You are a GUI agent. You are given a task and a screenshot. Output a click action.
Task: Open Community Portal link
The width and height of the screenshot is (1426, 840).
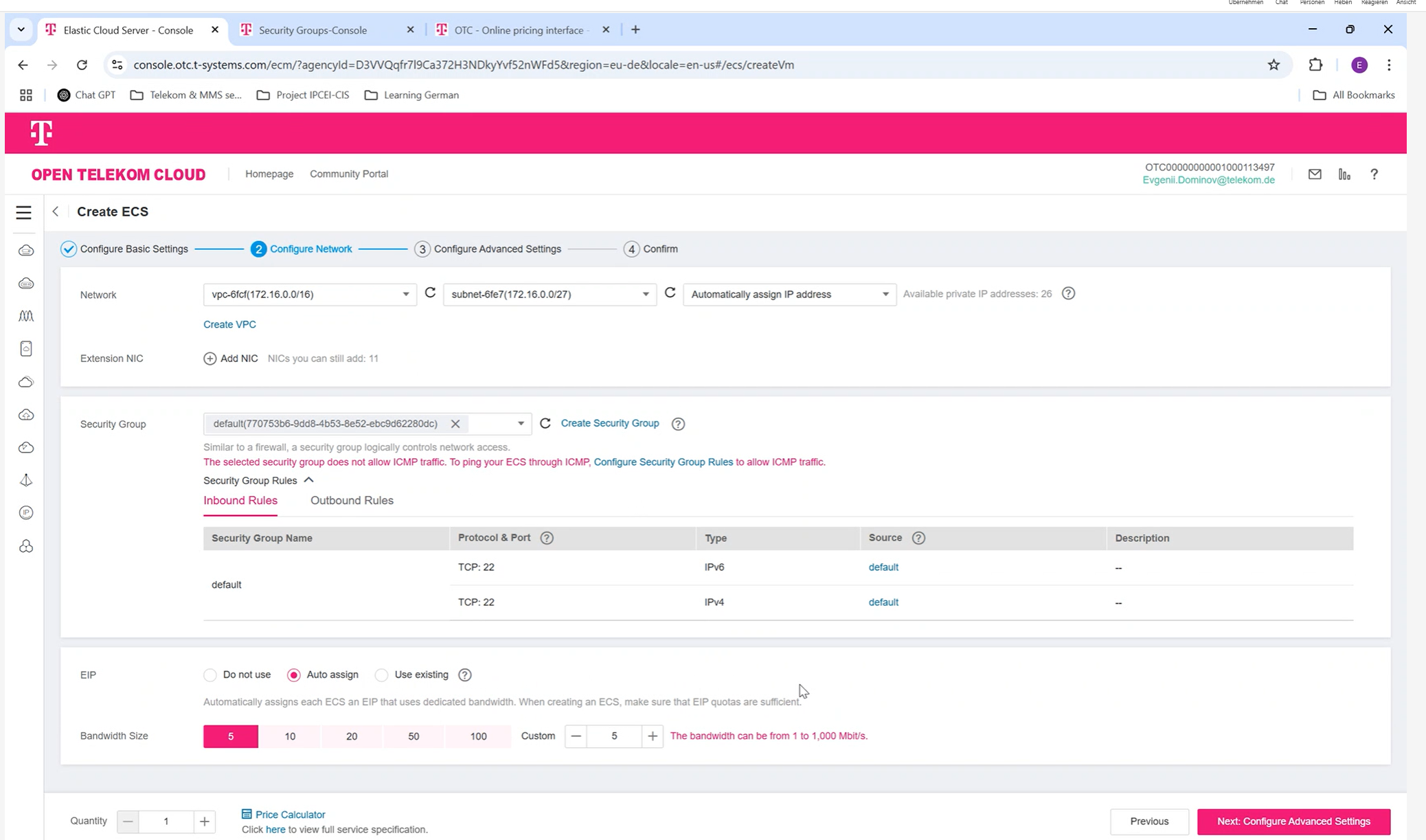(349, 174)
